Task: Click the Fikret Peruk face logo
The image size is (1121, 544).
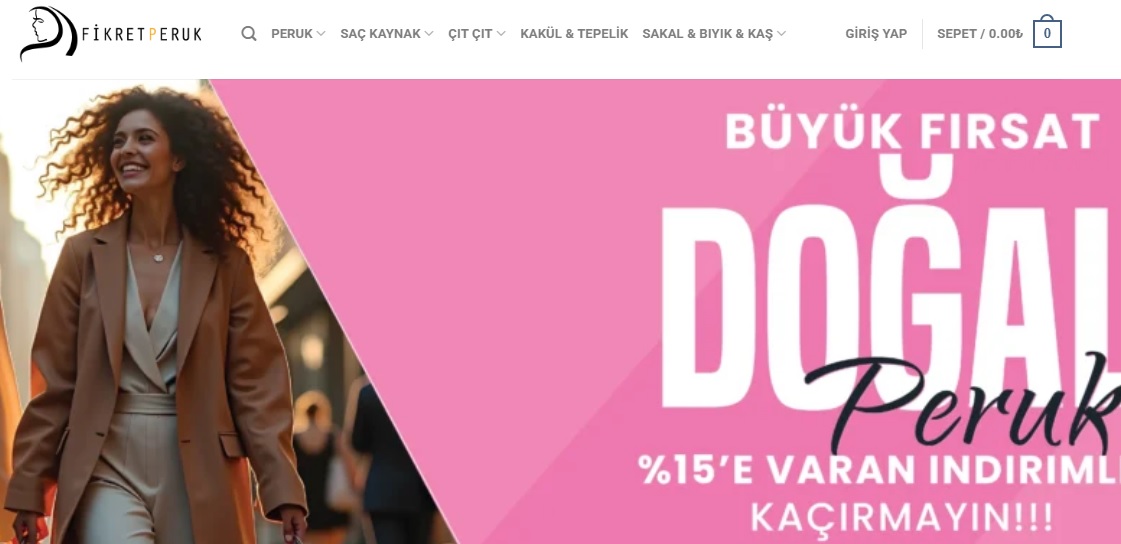Action: 48,33
